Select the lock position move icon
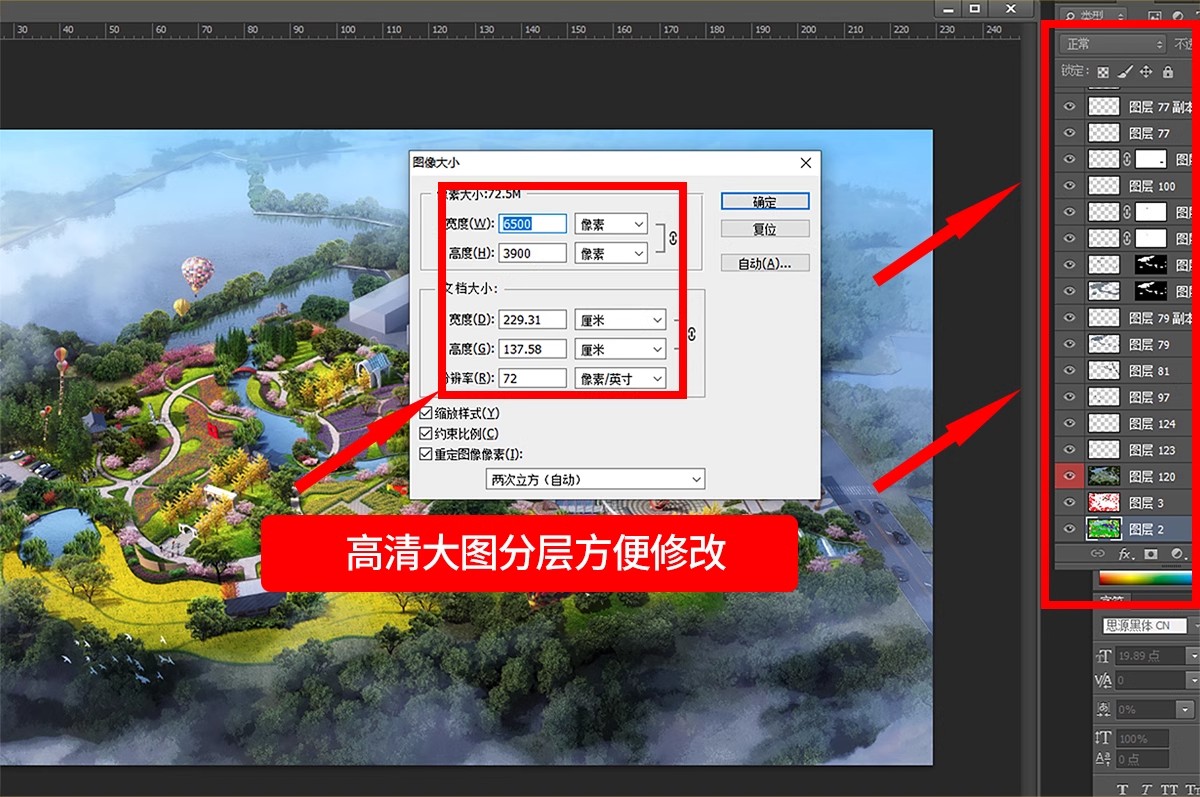 point(1146,71)
